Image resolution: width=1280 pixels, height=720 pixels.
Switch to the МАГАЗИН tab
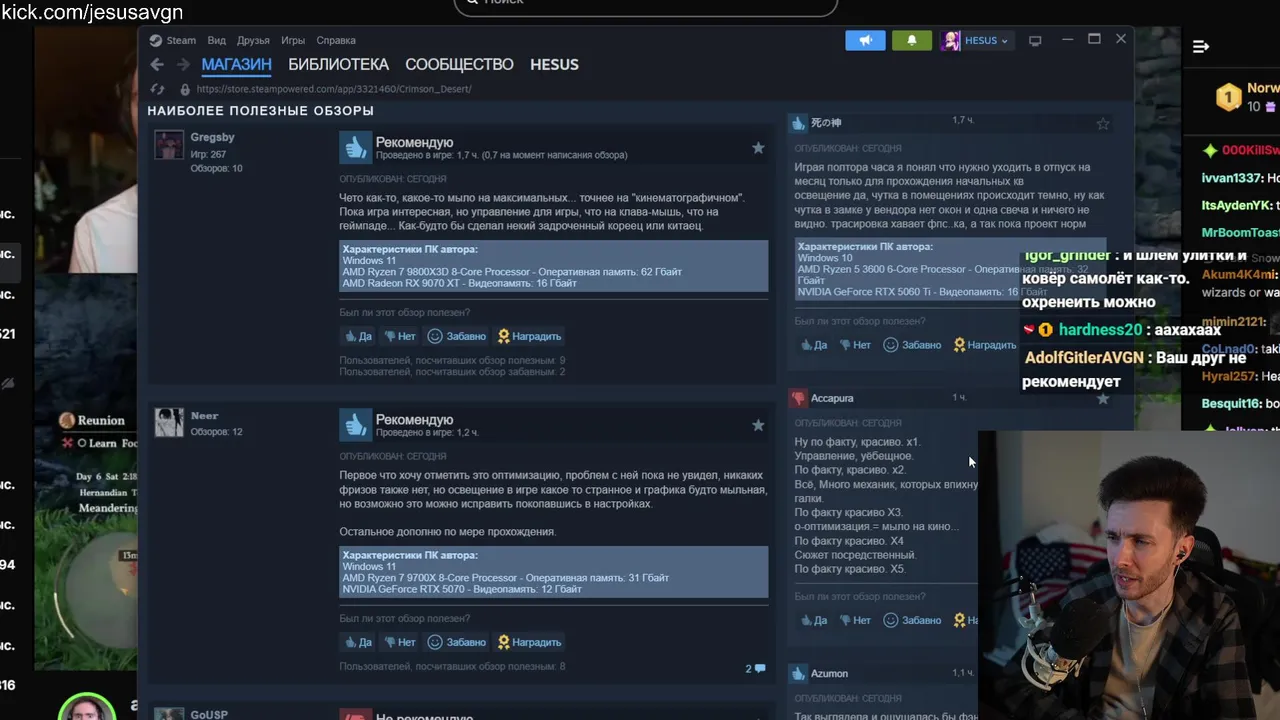[x=236, y=64]
